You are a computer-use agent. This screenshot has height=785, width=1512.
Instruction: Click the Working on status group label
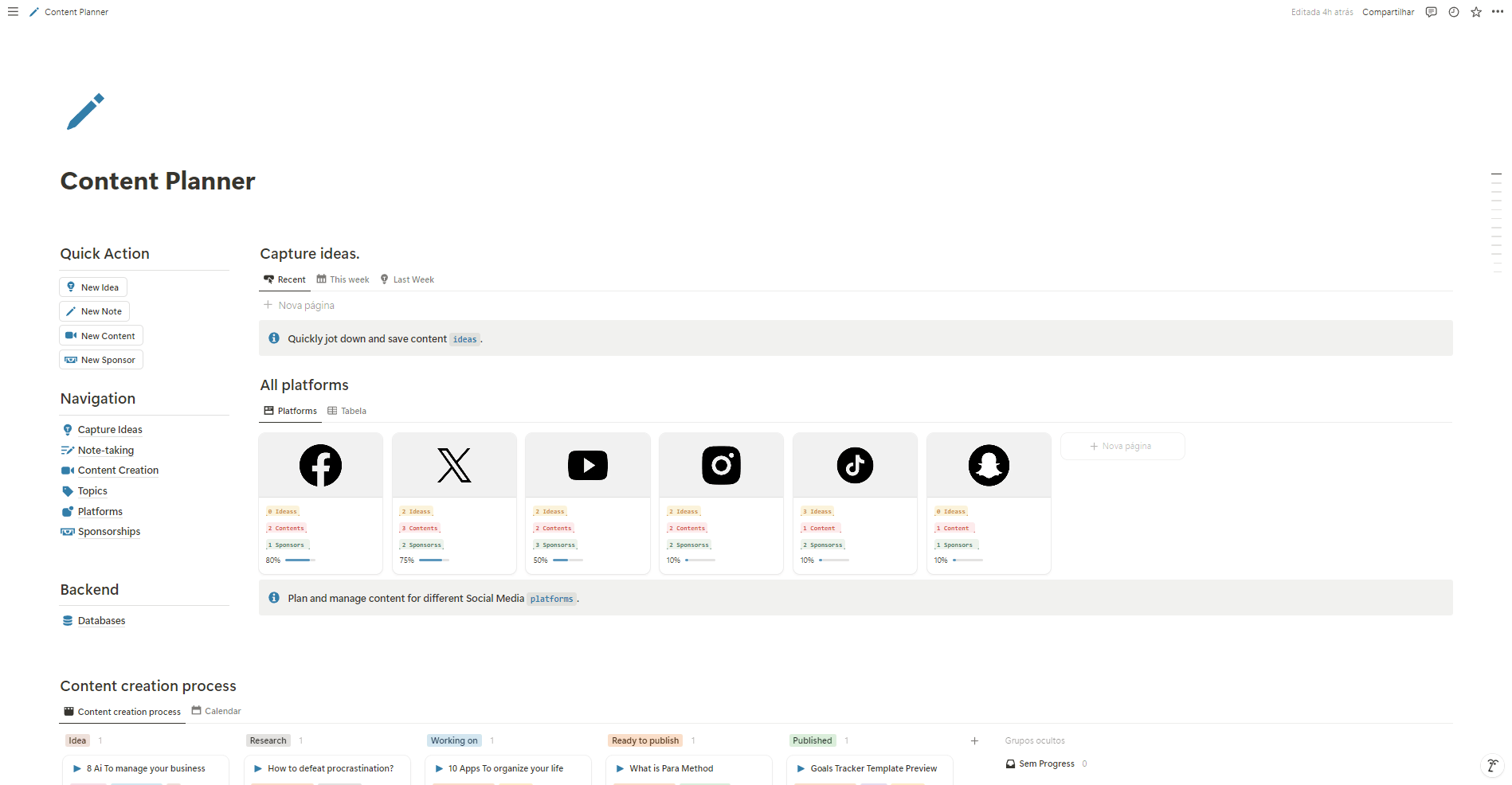454,740
